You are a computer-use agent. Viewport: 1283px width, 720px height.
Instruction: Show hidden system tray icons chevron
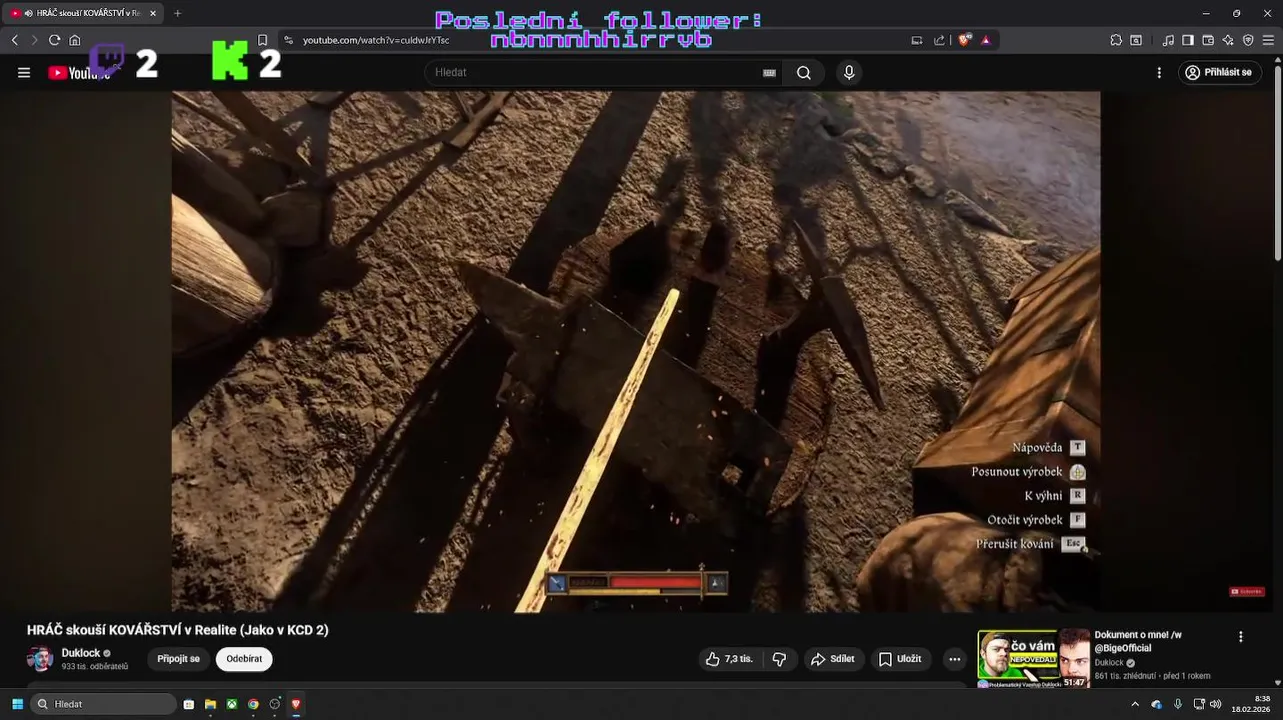1135,704
